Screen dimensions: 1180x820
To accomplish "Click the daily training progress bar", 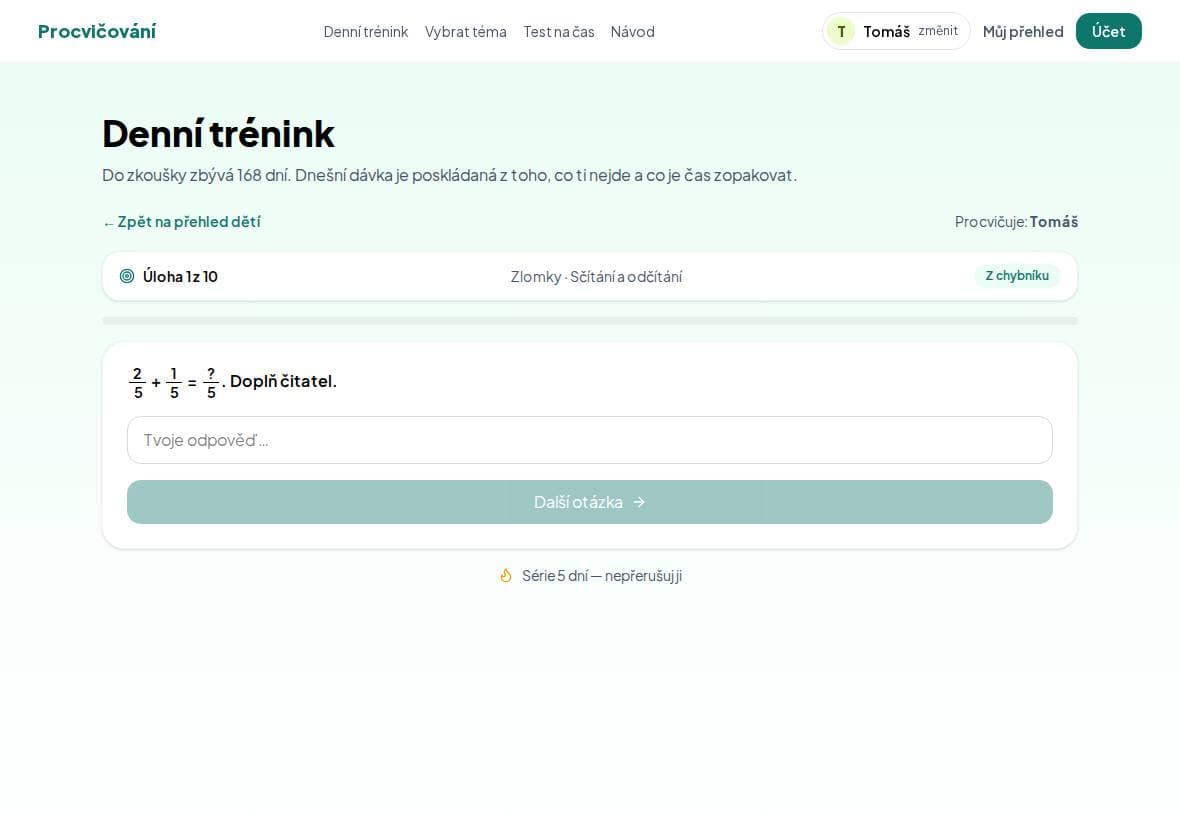I will click(590, 321).
